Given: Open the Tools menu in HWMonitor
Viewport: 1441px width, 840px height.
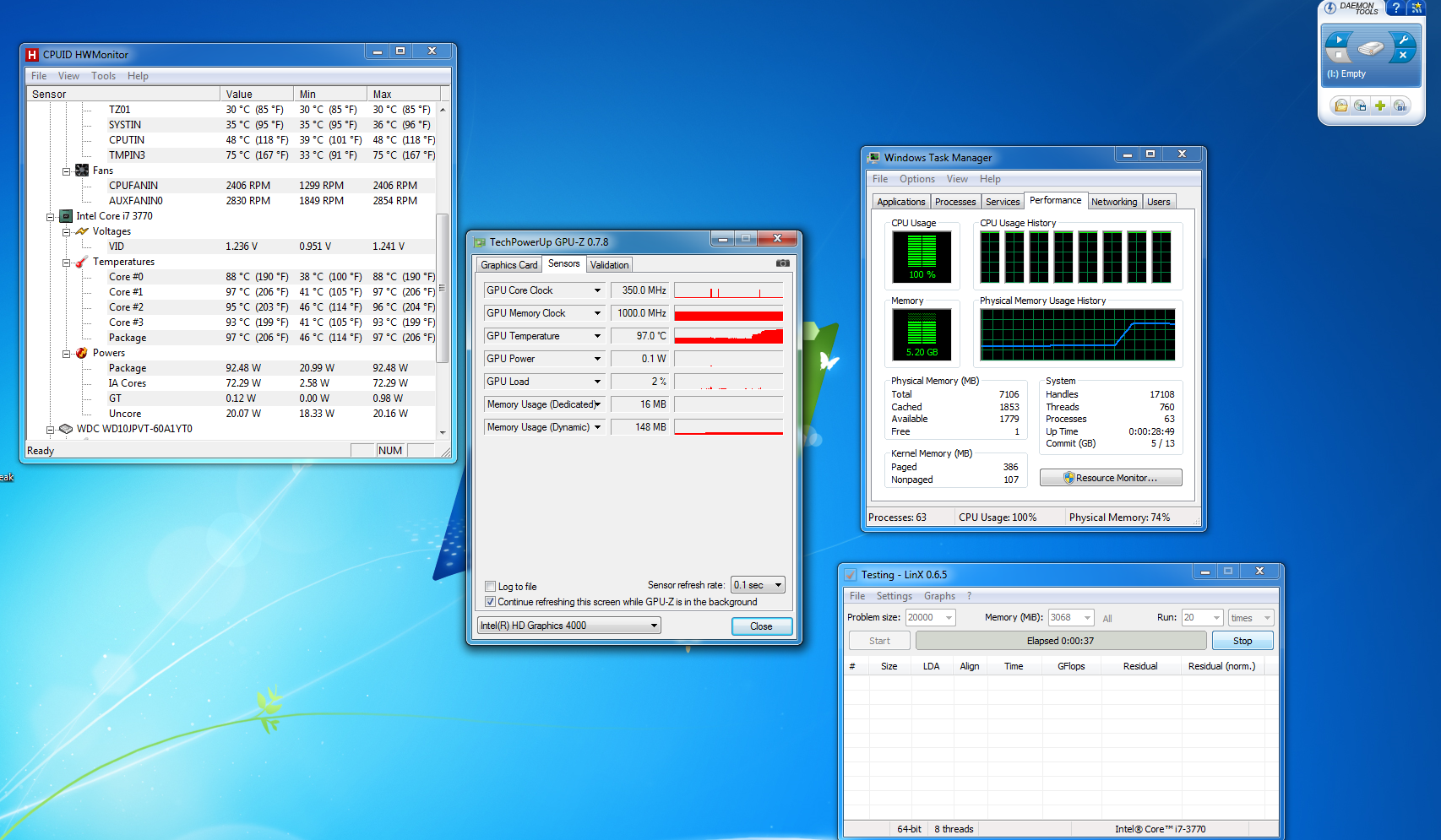Looking at the screenshot, I should pos(103,76).
